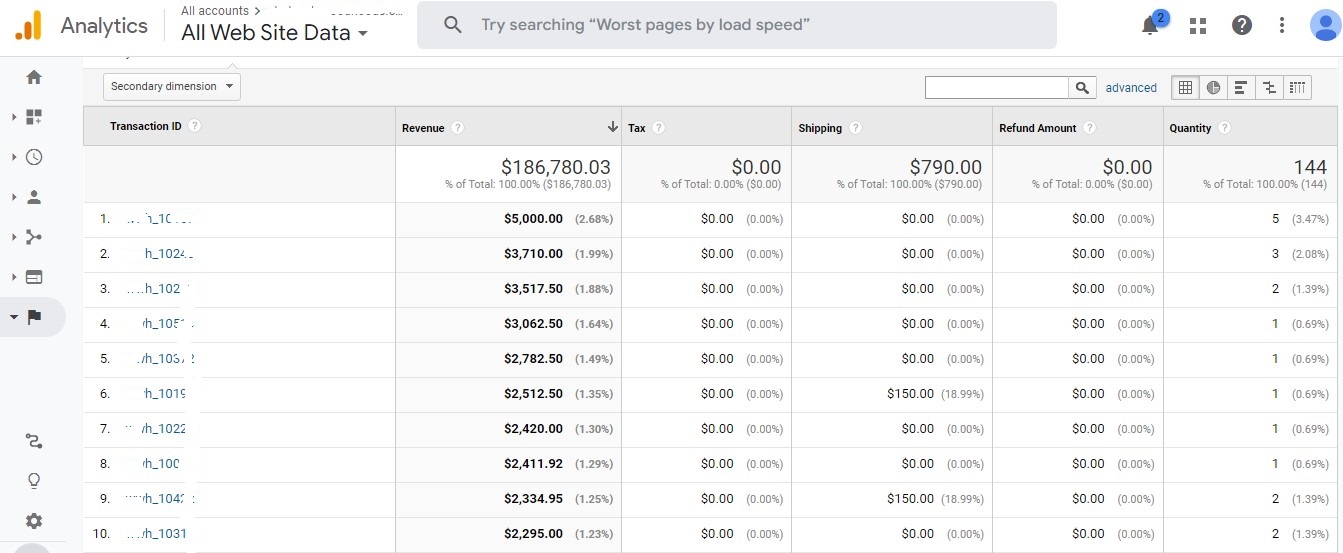The image size is (1343, 553).
Task: Open the Conversions flag icon section
Action: pyautogui.click(x=34, y=317)
